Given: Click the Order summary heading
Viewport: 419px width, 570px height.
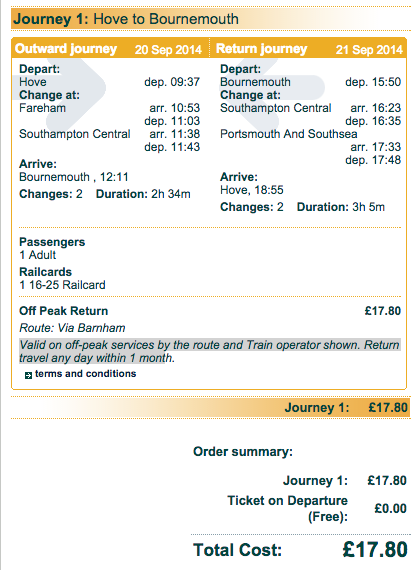Looking at the screenshot, I should 243,451.
